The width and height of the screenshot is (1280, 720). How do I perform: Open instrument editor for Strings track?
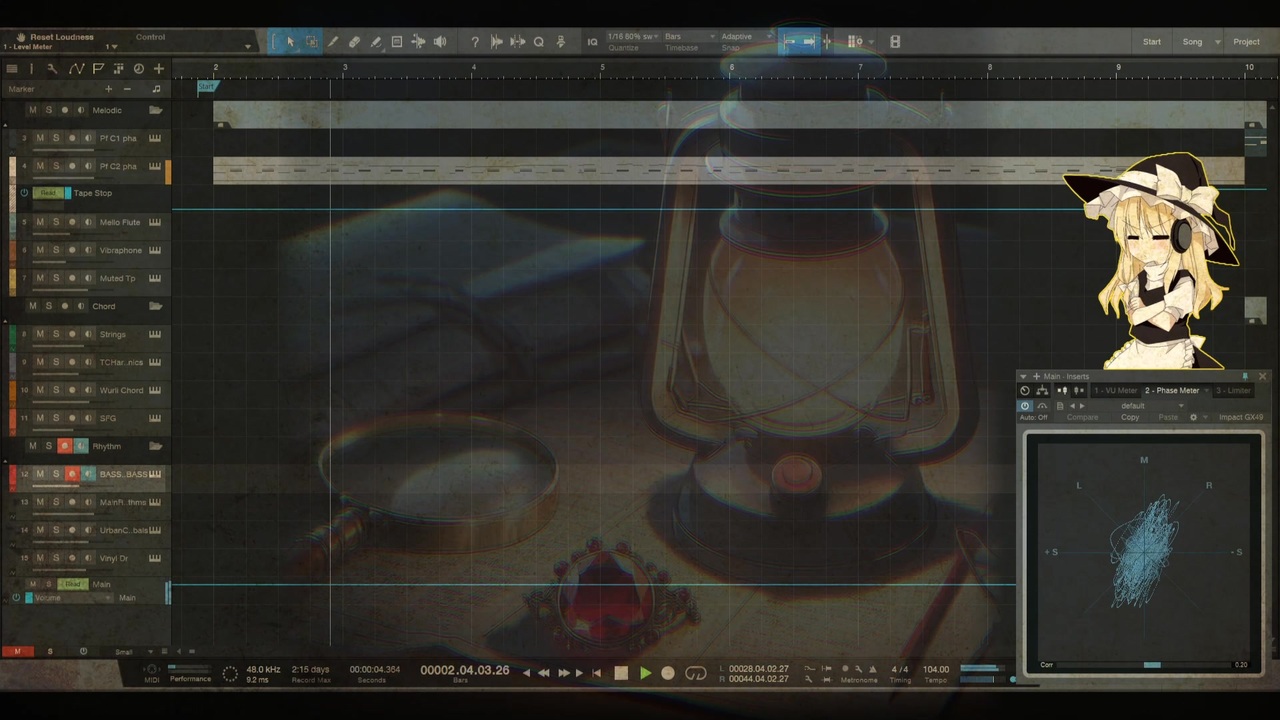(155, 334)
